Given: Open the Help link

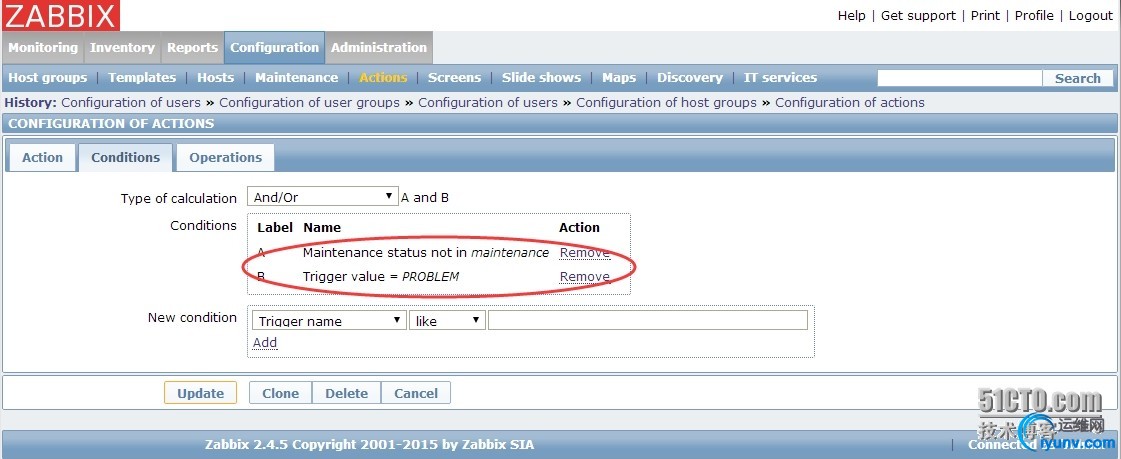Looking at the screenshot, I should click(x=851, y=16).
